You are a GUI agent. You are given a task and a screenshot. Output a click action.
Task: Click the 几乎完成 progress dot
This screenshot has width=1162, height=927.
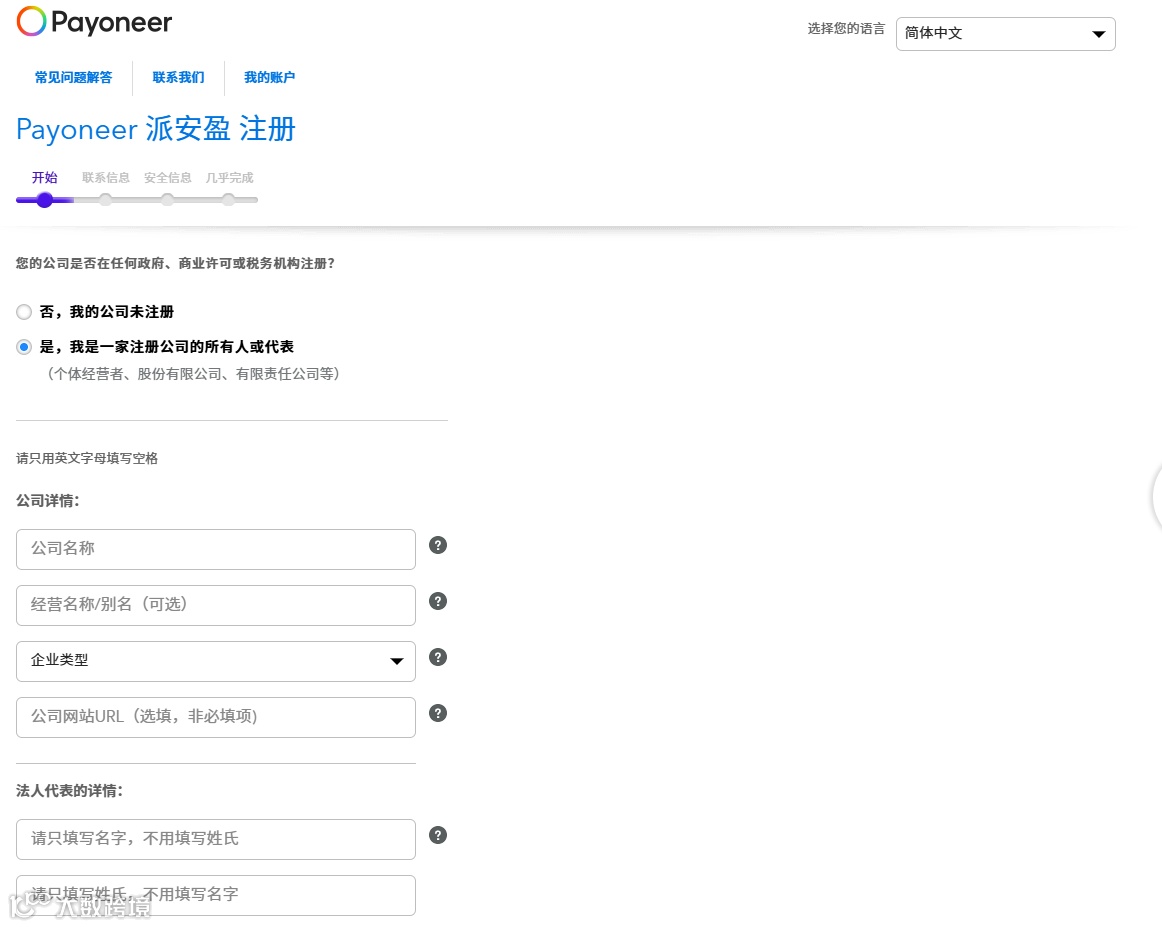tap(229, 200)
